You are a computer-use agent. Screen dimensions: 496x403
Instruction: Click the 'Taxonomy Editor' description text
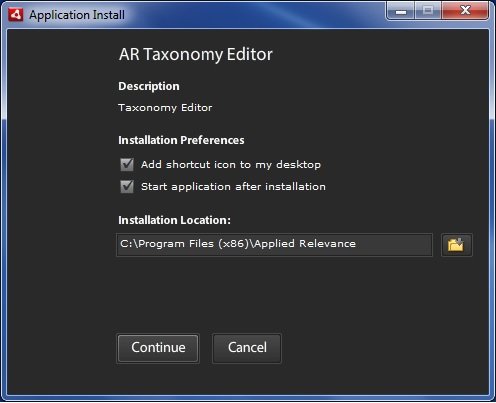(165, 108)
